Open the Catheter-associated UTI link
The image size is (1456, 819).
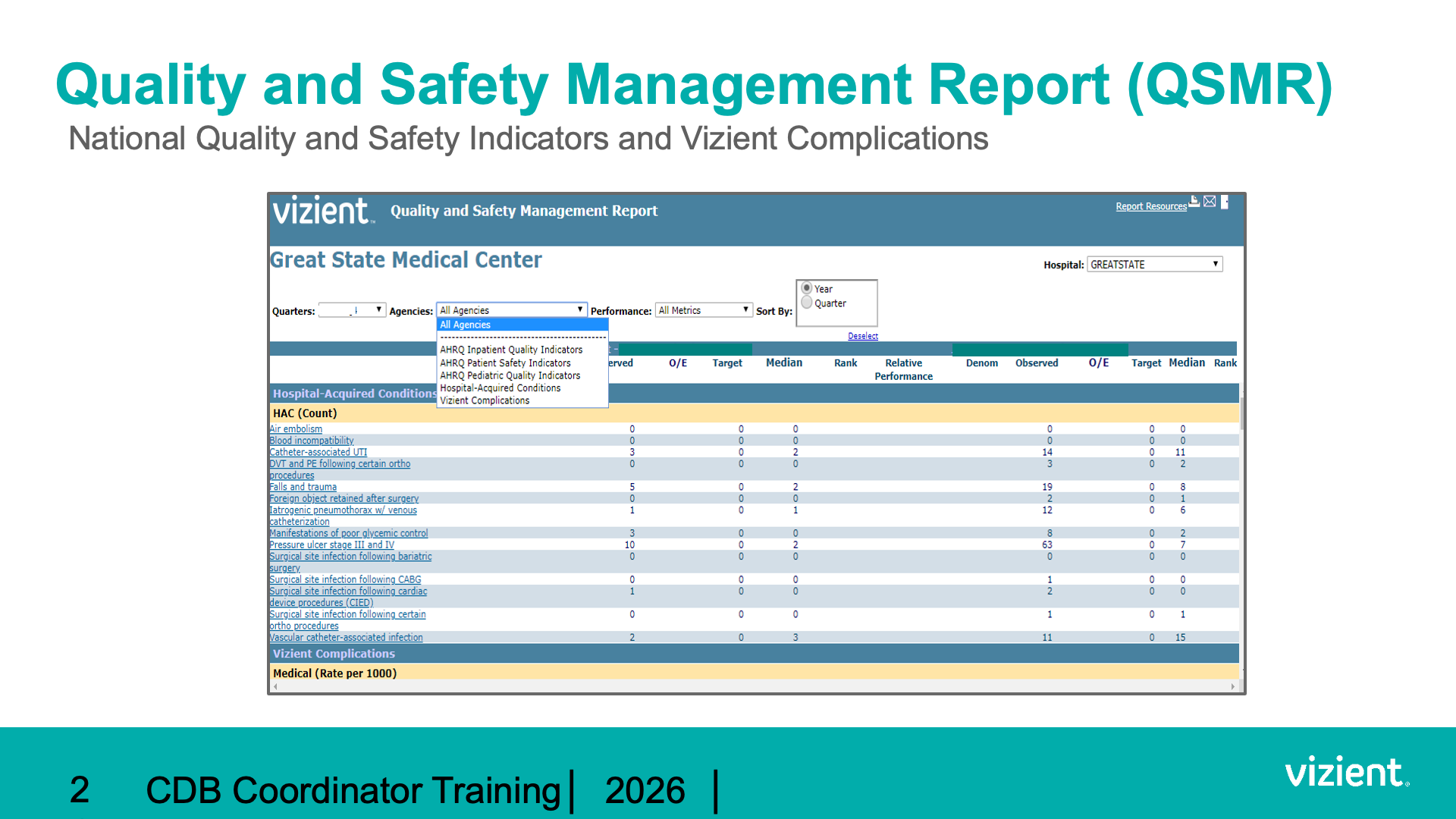click(318, 452)
